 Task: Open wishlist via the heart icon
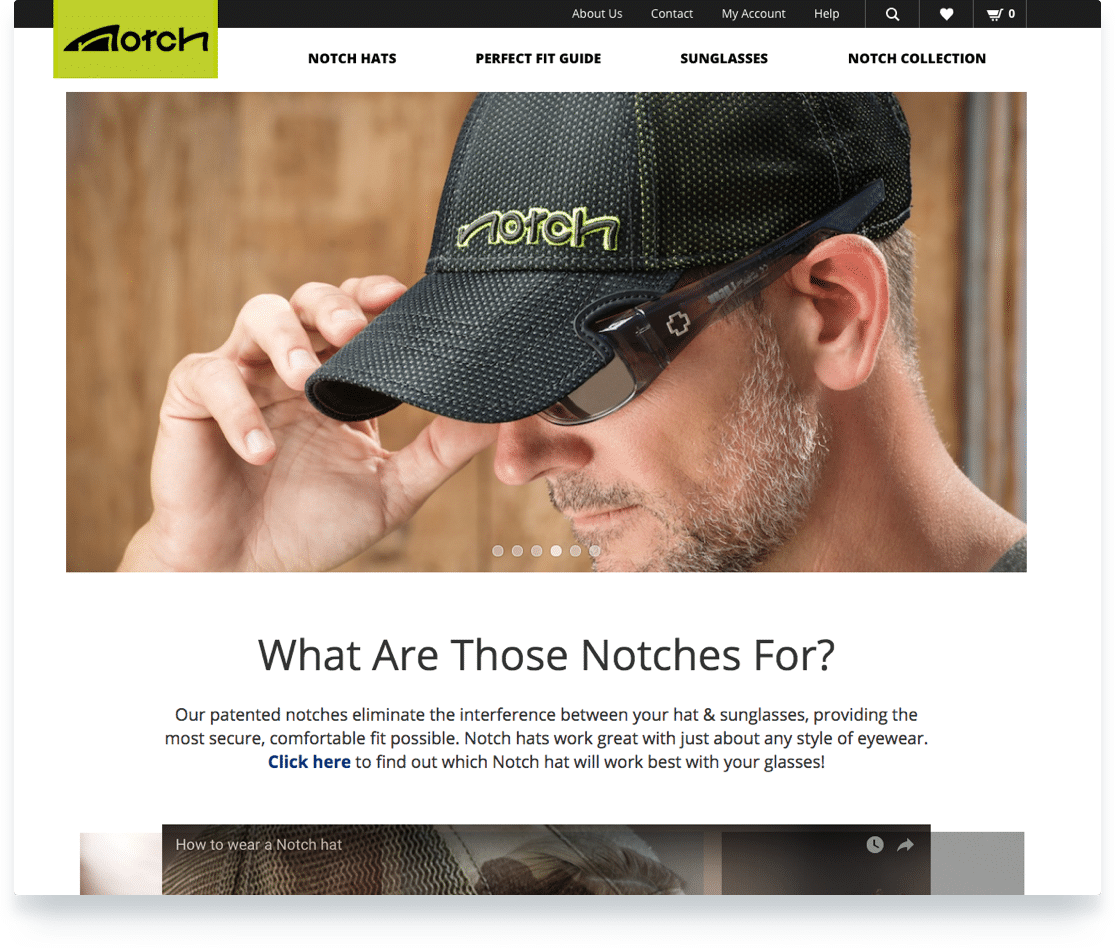click(x=946, y=14)
